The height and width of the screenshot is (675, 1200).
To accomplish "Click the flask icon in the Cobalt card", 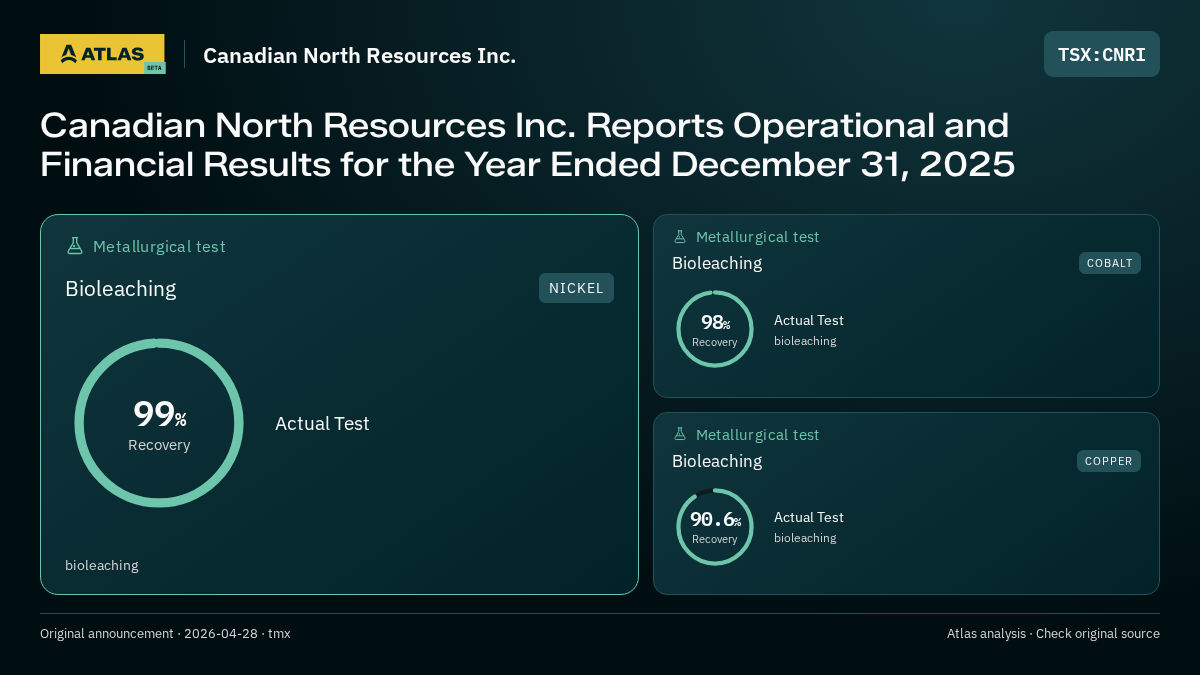I will 680,237.
